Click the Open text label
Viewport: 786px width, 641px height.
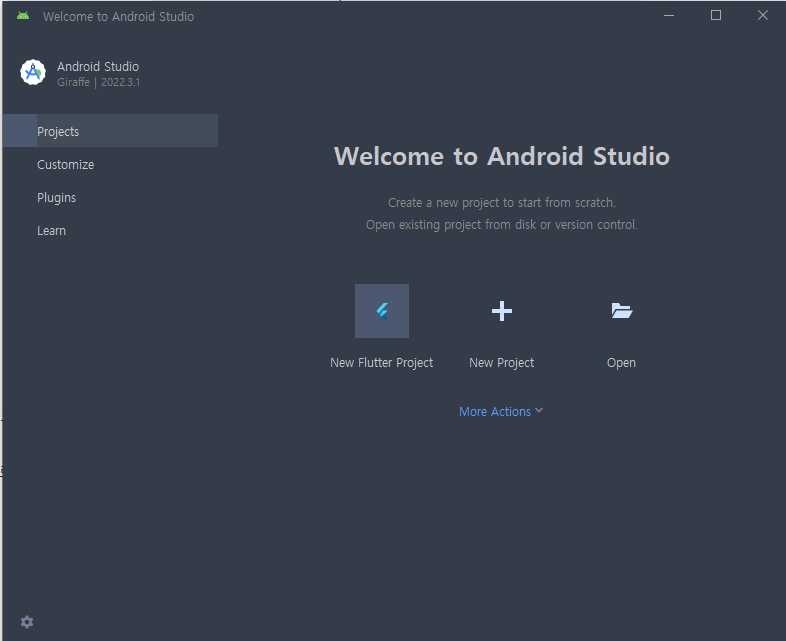tap(621, 362)
